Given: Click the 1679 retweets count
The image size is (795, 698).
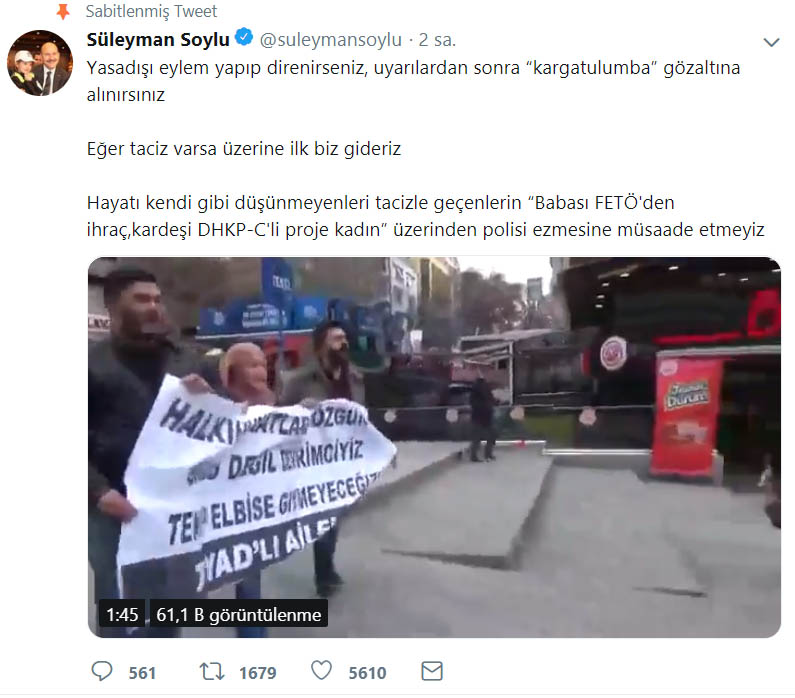Looking at the screenshot, I should click(258, 673).
